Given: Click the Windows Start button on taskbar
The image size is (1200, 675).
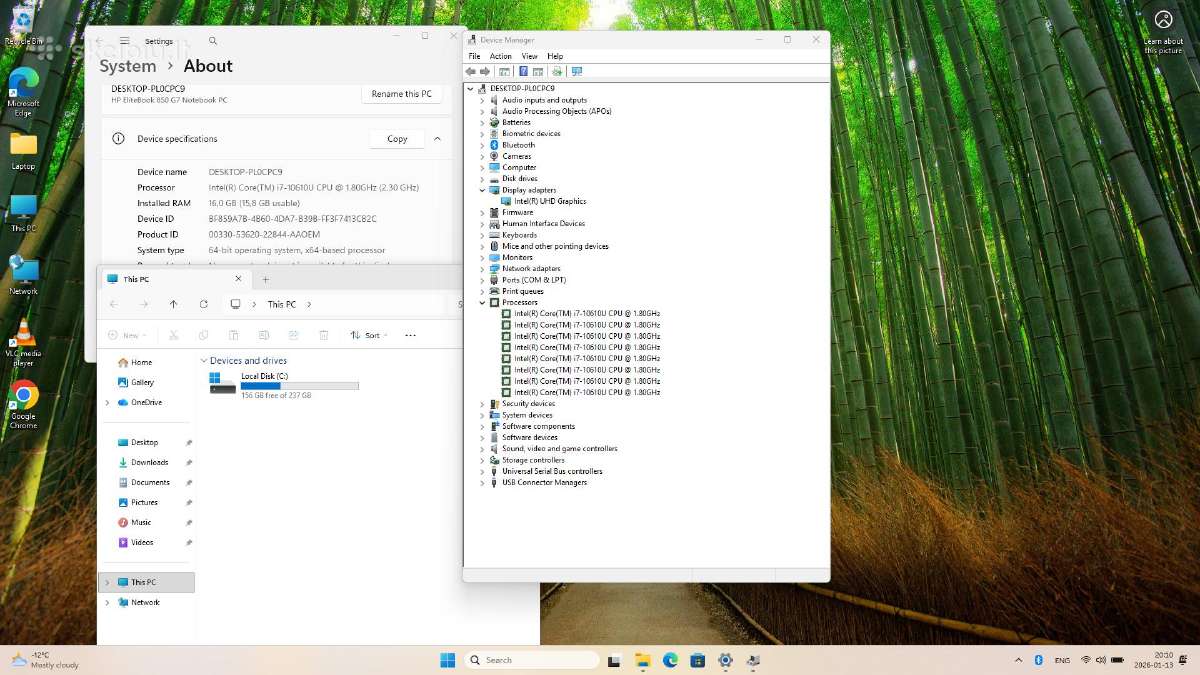Looking at the screenshot, I should point(447,660).
